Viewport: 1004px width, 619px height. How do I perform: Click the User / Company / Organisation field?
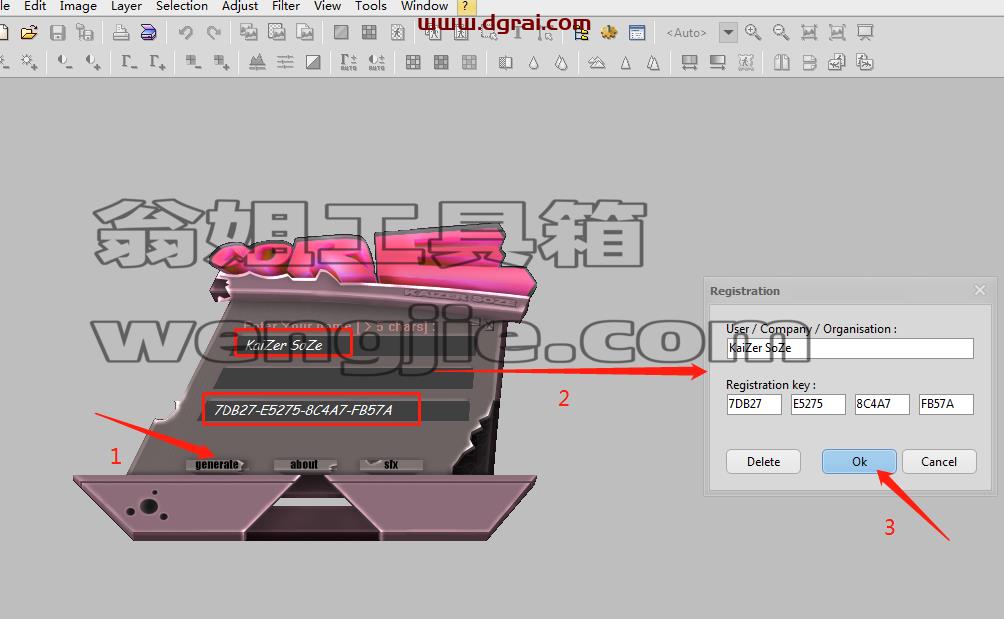pos(850,348)
